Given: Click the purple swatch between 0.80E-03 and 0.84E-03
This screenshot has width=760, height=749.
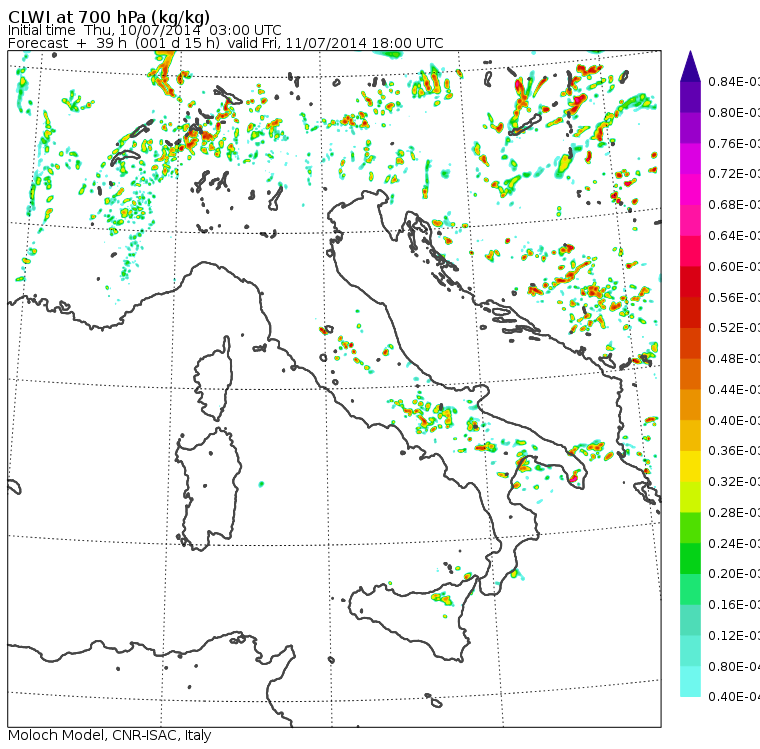Looking at the screenshot, I should [x=690, y=97].
